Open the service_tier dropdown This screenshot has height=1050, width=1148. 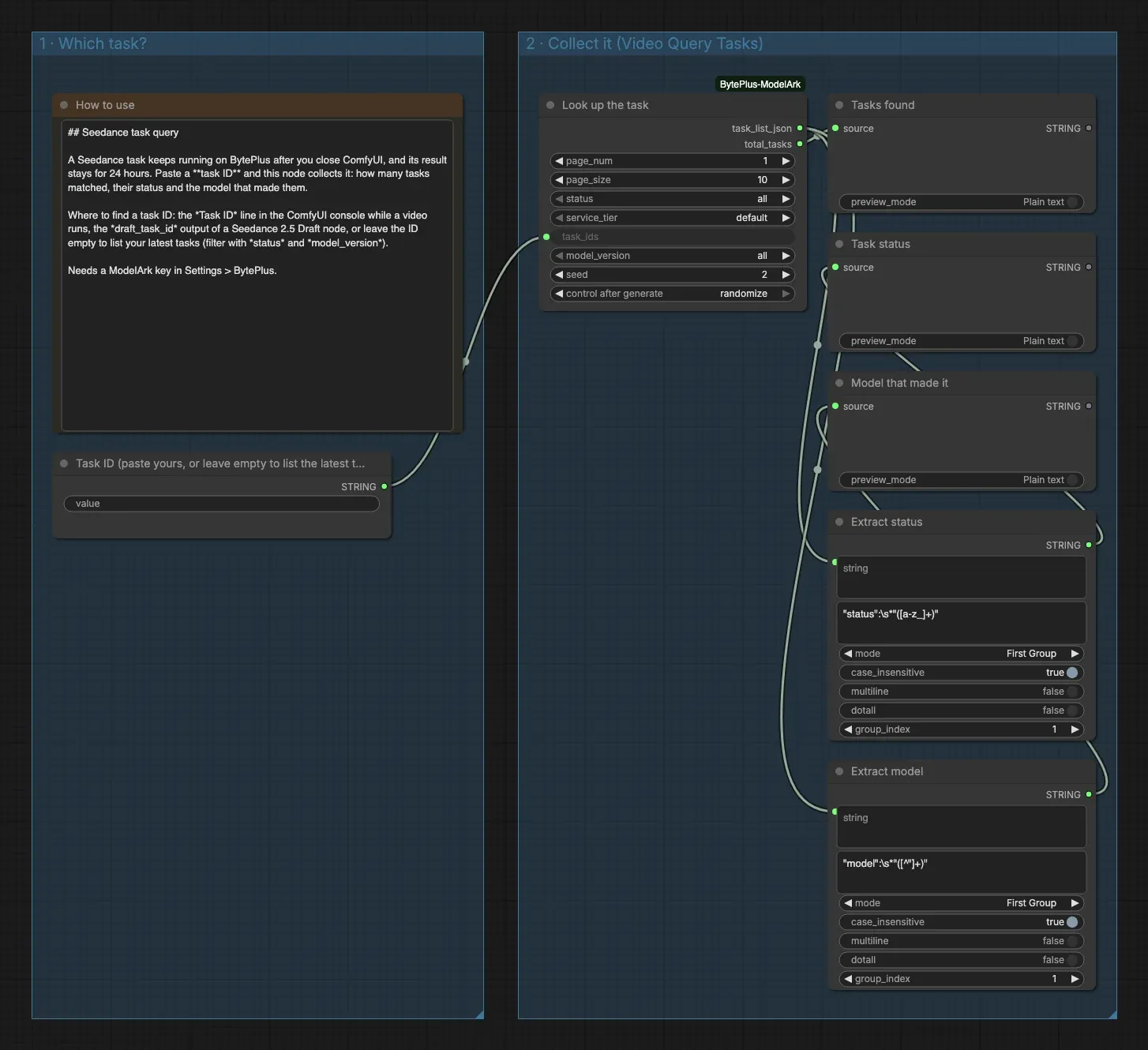point(672,218)
